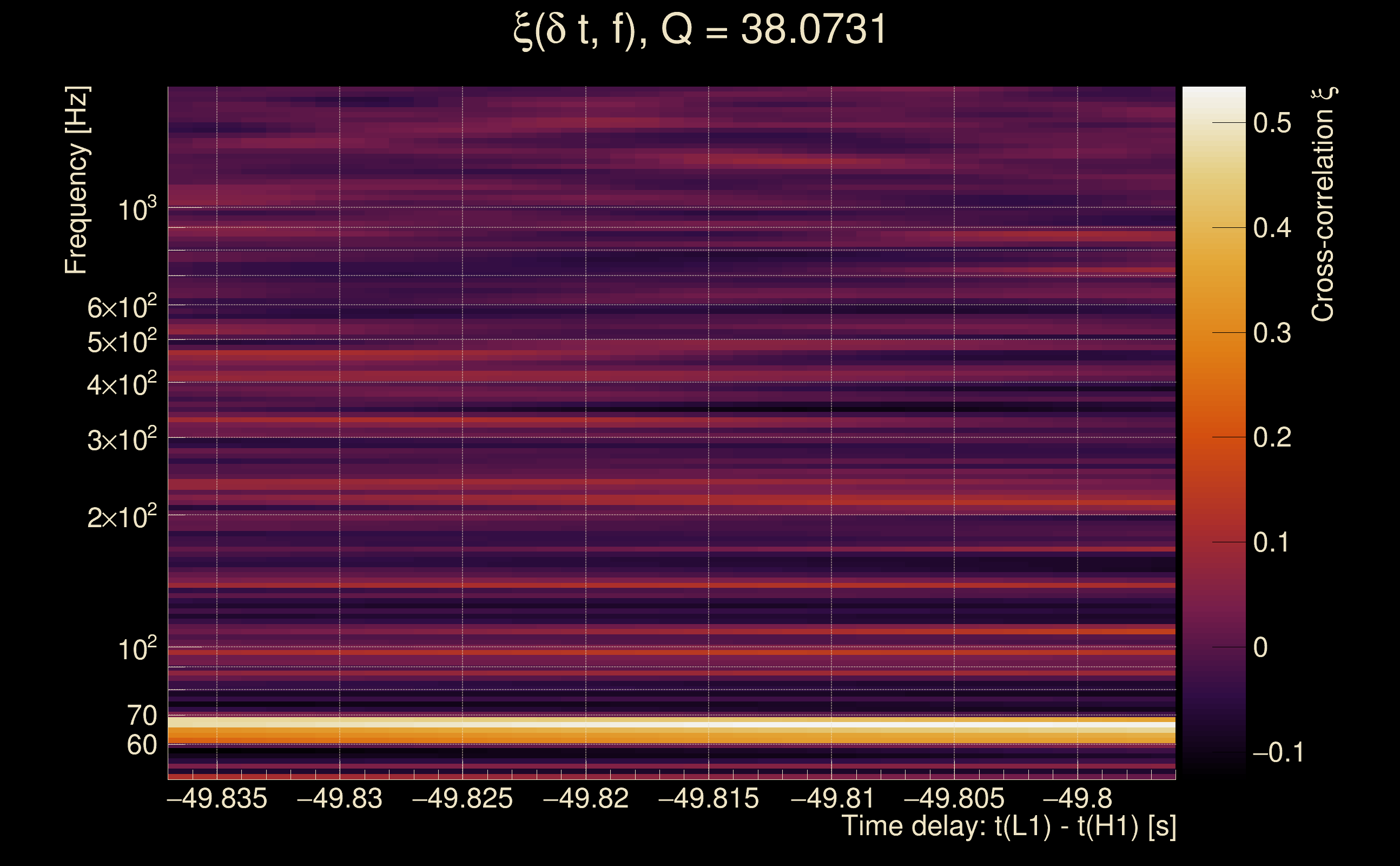
Task: Click the 0.5 tick on the colorbar
Action: (x=1272, y=123)
